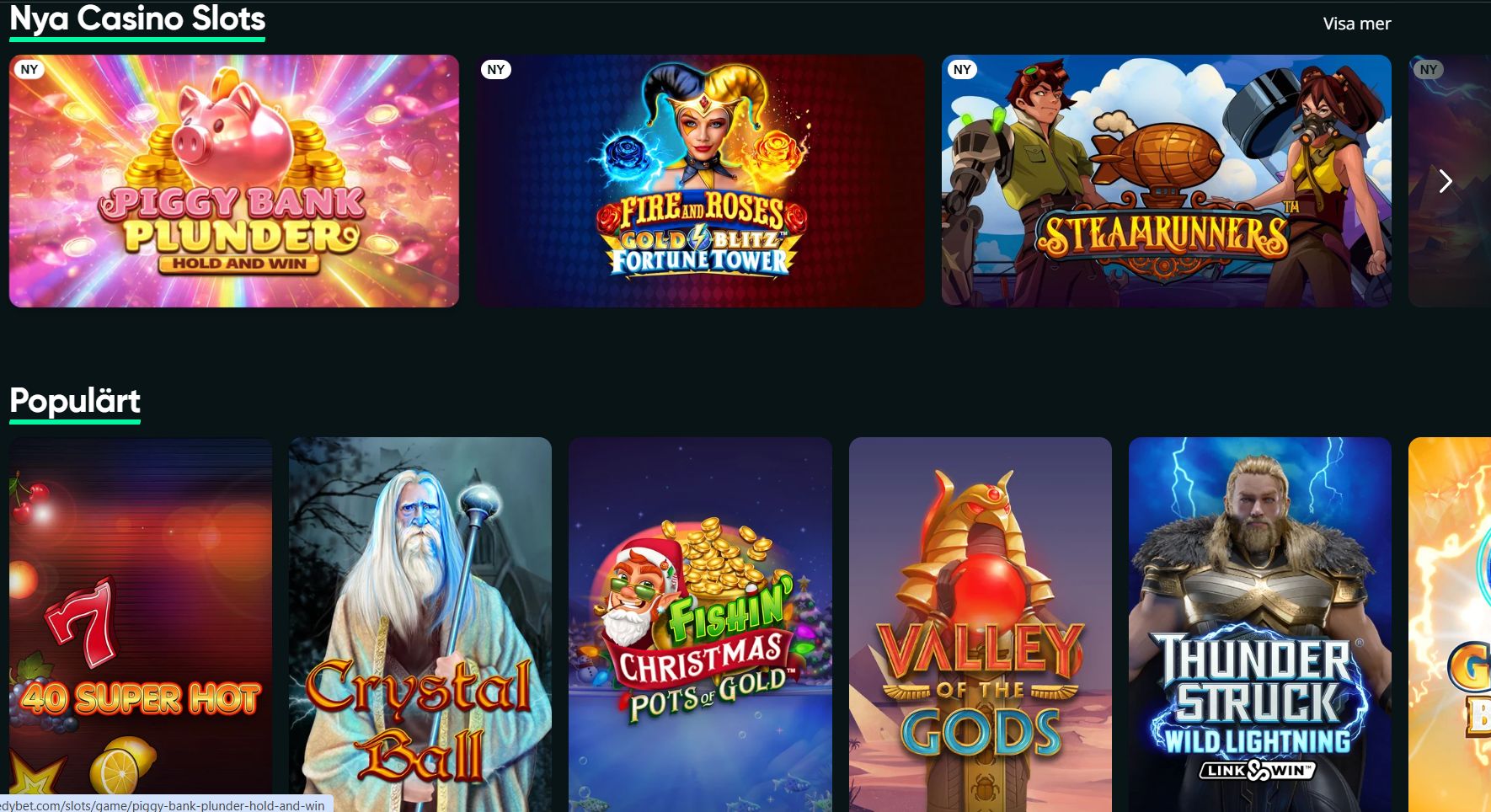This screenshot has width=1491, height=812.
Task: Click the red seven symbol on 40 Super Hot
Action: tap(82, 622)
